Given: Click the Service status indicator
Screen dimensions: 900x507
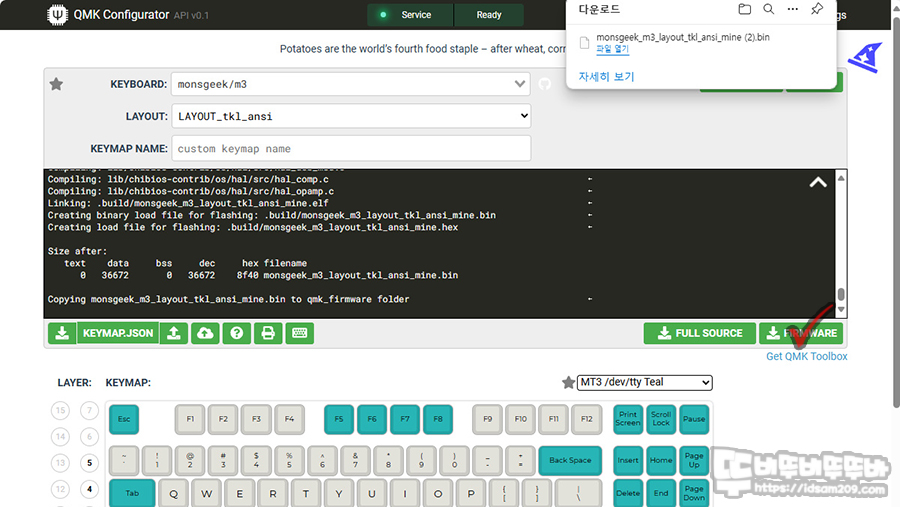Looking at the screenshot, I should (x=410, y=15).
